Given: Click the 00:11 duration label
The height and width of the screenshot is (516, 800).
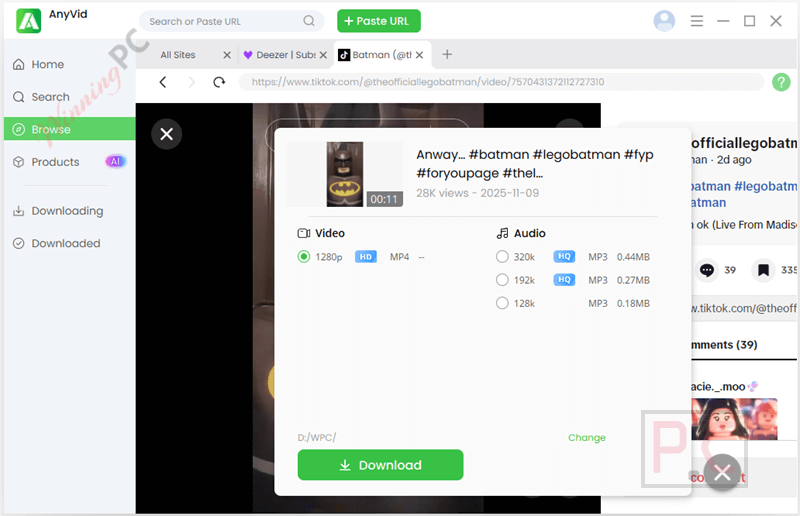Looking at the screenshot, I should tap(384, 199).
